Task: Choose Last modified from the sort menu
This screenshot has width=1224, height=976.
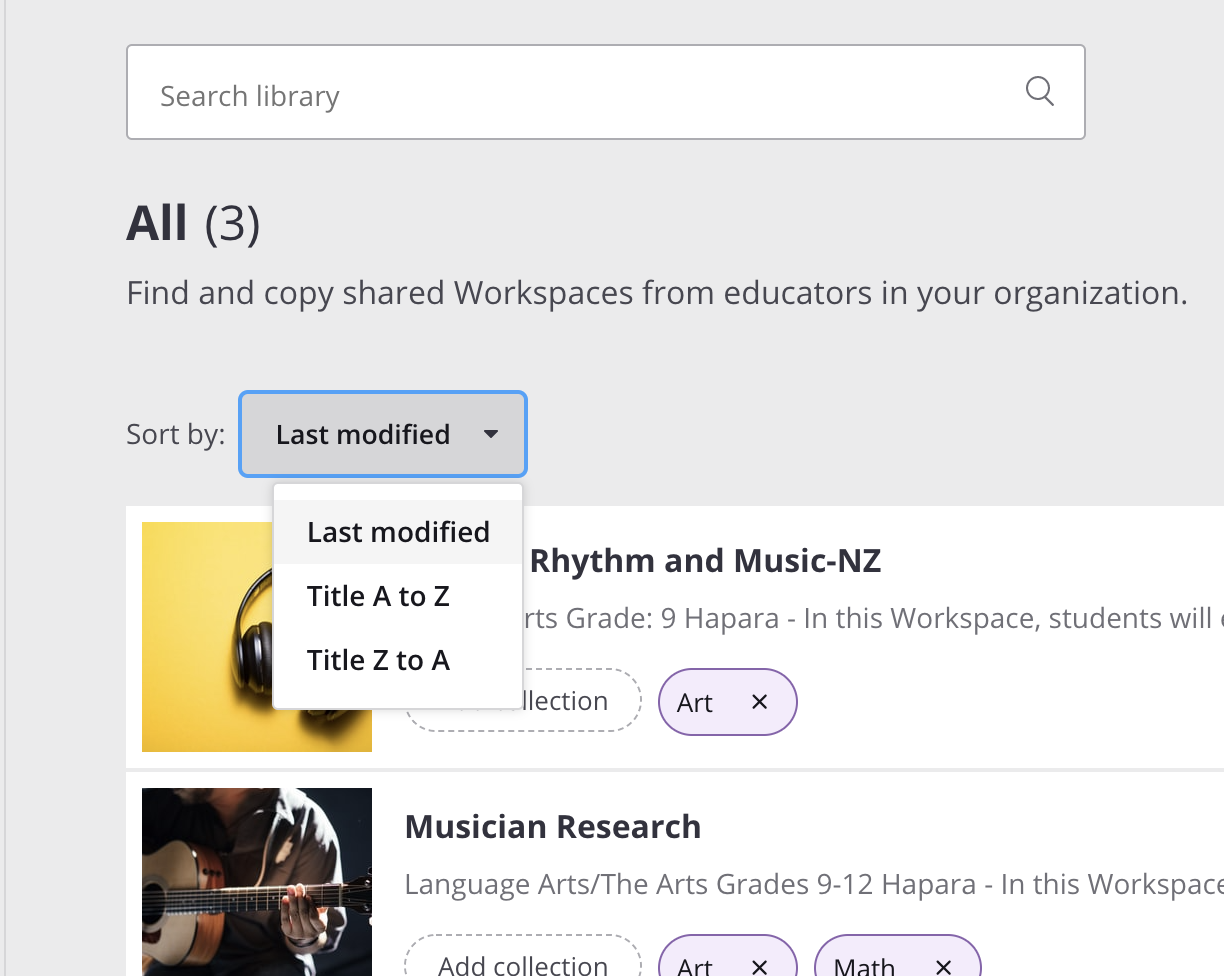Action: (x=398, y=531)
